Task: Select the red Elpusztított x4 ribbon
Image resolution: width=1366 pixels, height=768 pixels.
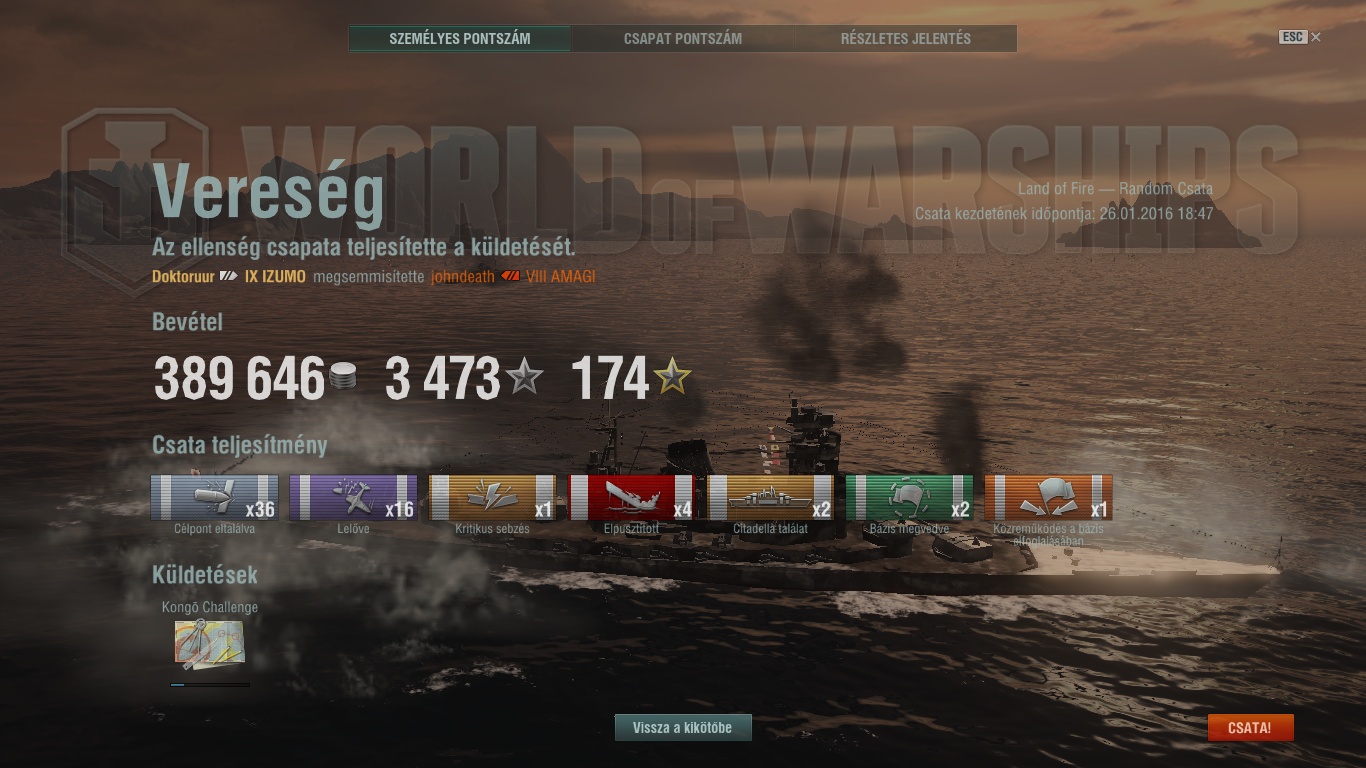Action: pyautogui.click(x=632, y=498)
